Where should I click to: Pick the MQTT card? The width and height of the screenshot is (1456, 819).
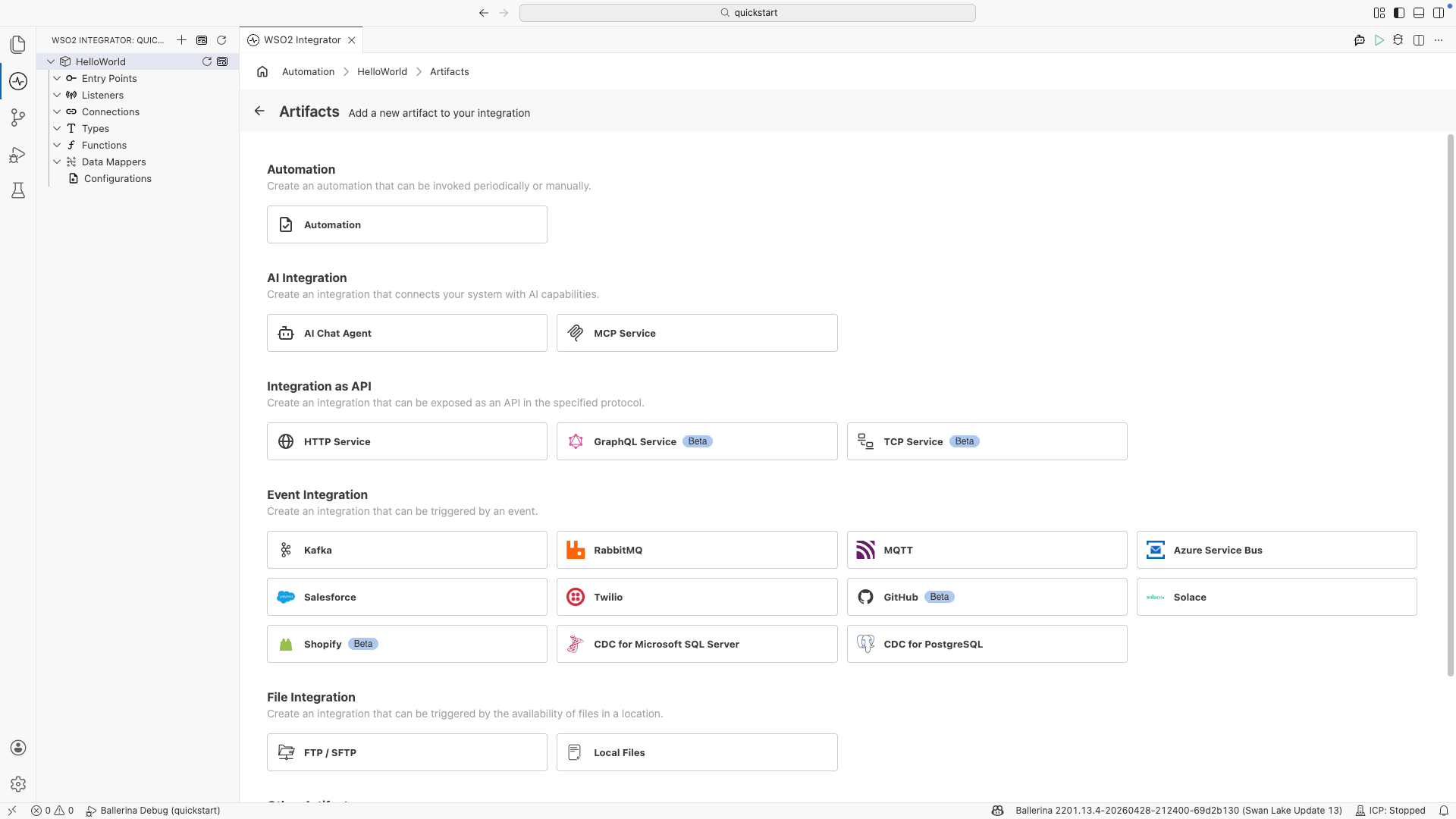(987, 550)
